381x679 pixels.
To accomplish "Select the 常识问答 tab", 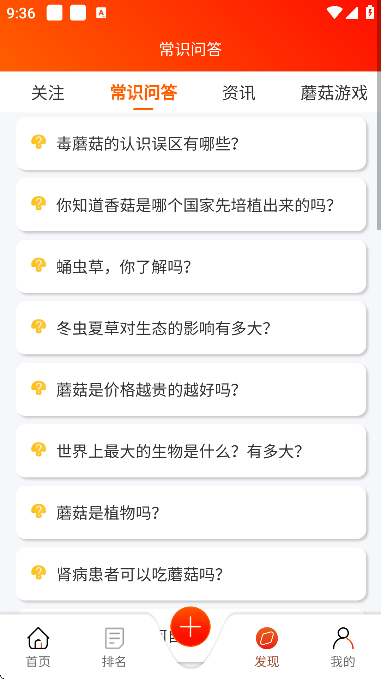I will coord(143,93).
